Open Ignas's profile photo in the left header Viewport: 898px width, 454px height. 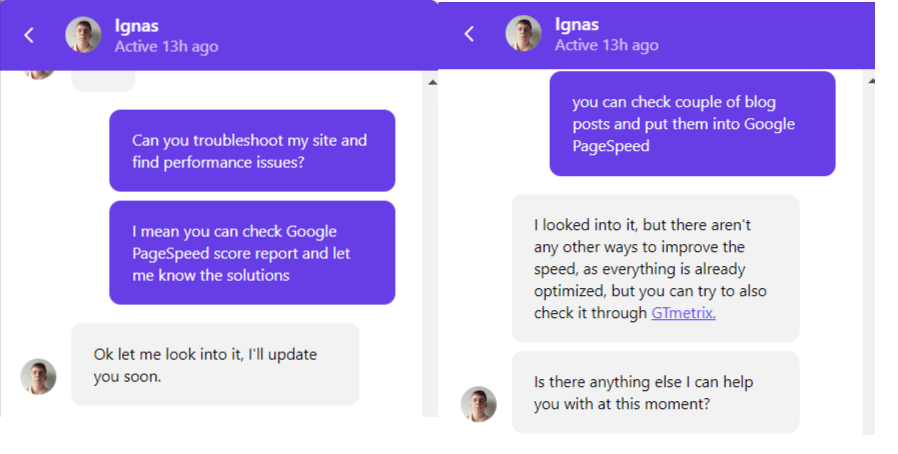pyautogui.click(x=83, y=35)
